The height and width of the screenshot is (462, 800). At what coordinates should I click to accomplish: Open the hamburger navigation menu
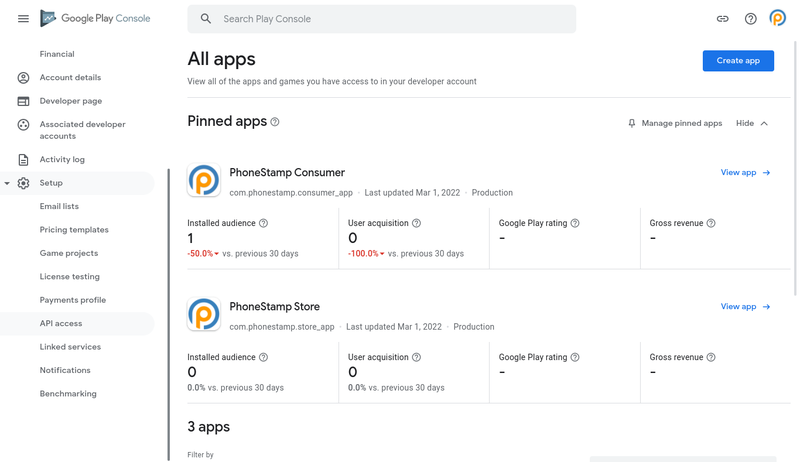(23, 19)
